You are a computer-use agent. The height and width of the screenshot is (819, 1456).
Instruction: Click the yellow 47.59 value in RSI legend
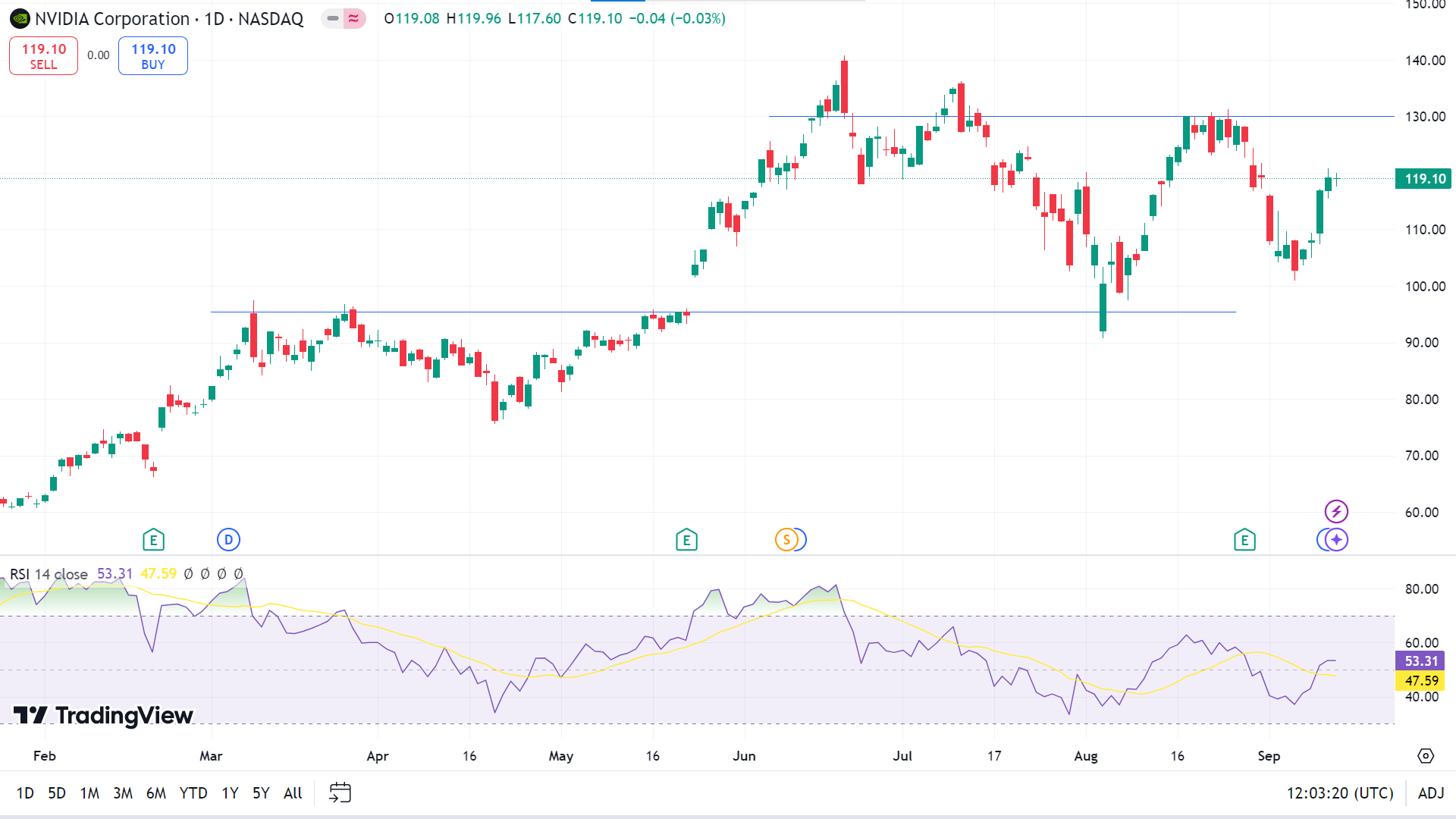(x=158, y=574)
